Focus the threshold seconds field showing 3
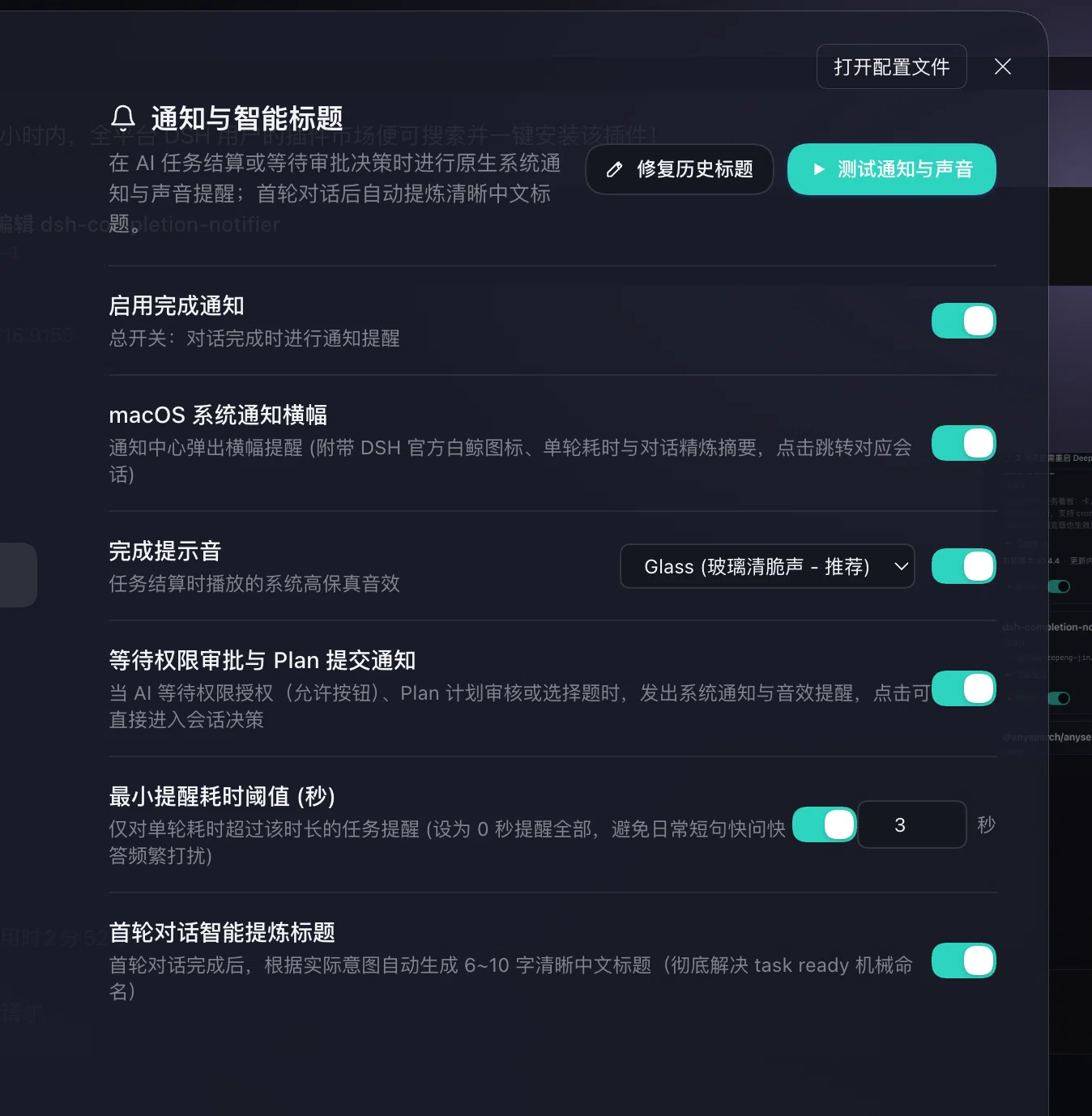Viewport: 1092px width, 1116px height. (912, 824)
